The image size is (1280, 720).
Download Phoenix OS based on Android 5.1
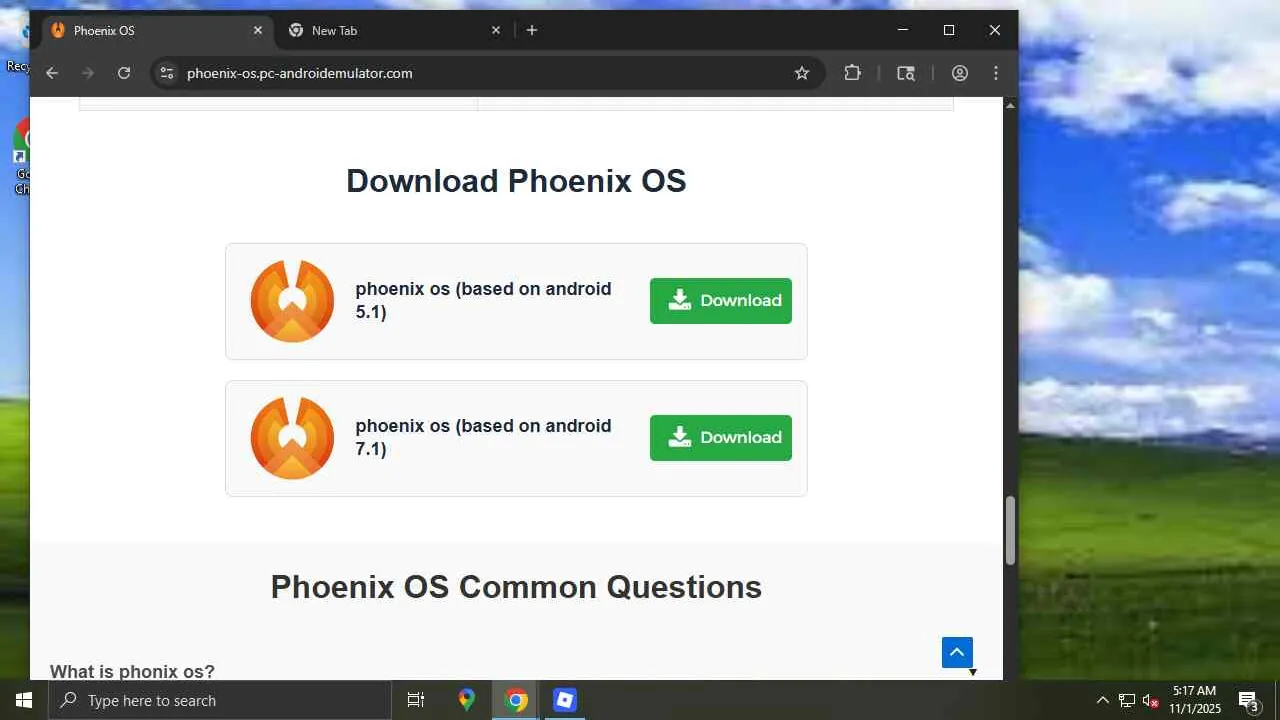(721, 301)
